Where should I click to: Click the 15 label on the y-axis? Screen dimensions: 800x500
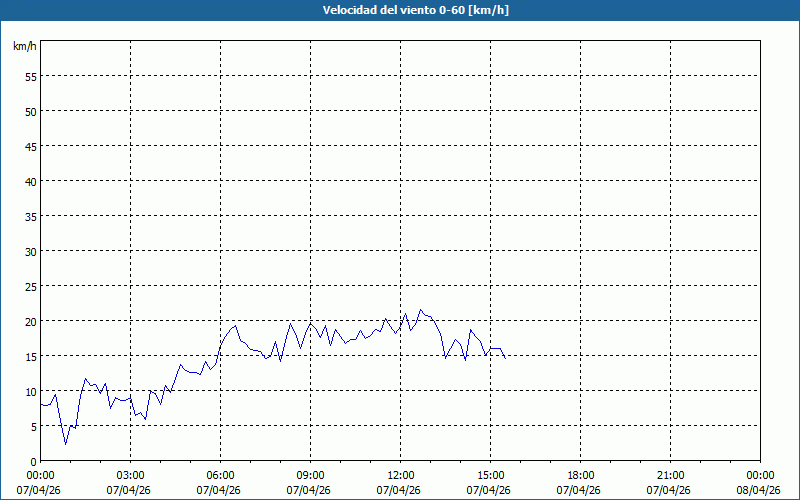30,356
